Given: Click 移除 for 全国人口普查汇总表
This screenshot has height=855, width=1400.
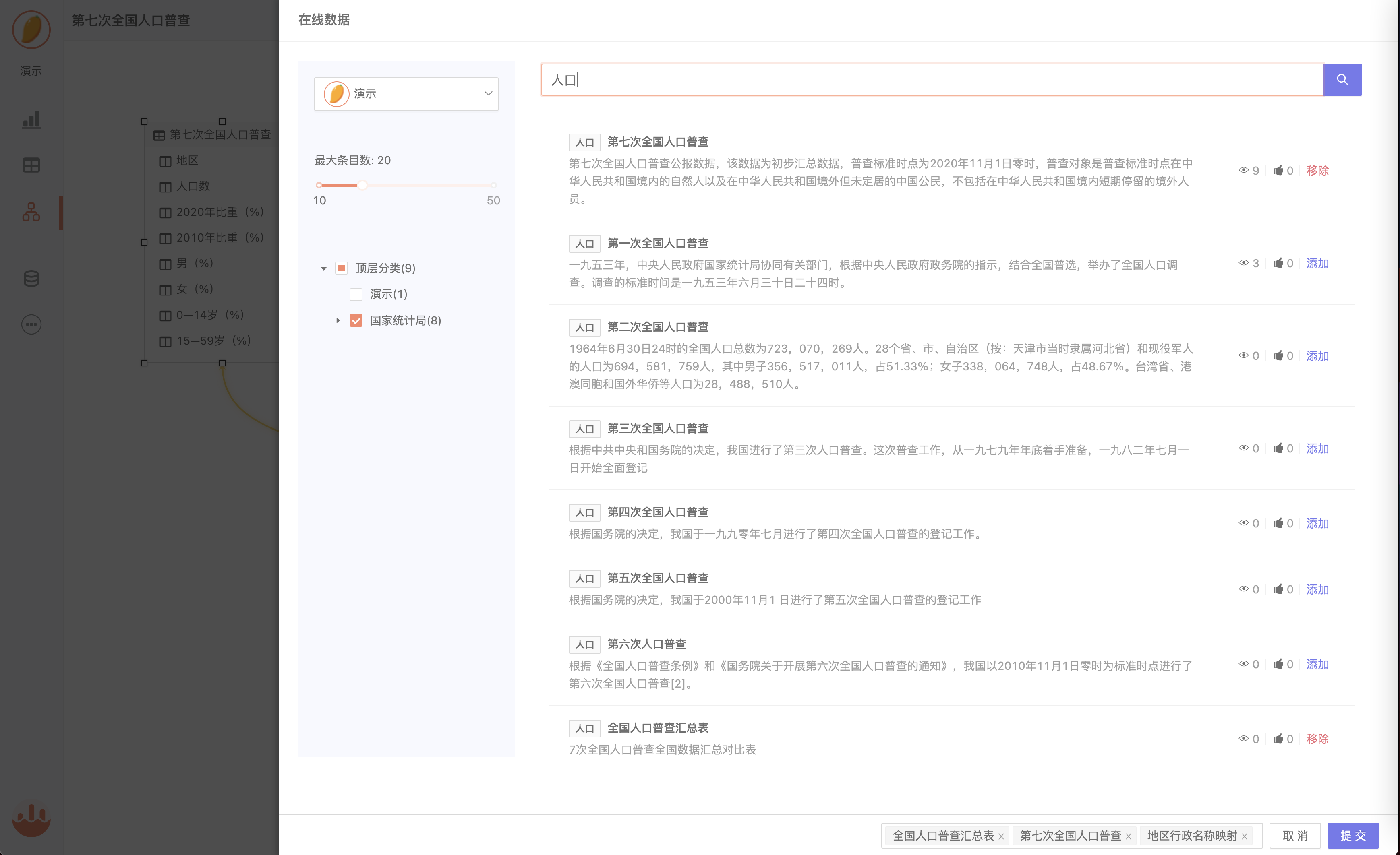Looking at the screenshot, I should coord(1317,739).
